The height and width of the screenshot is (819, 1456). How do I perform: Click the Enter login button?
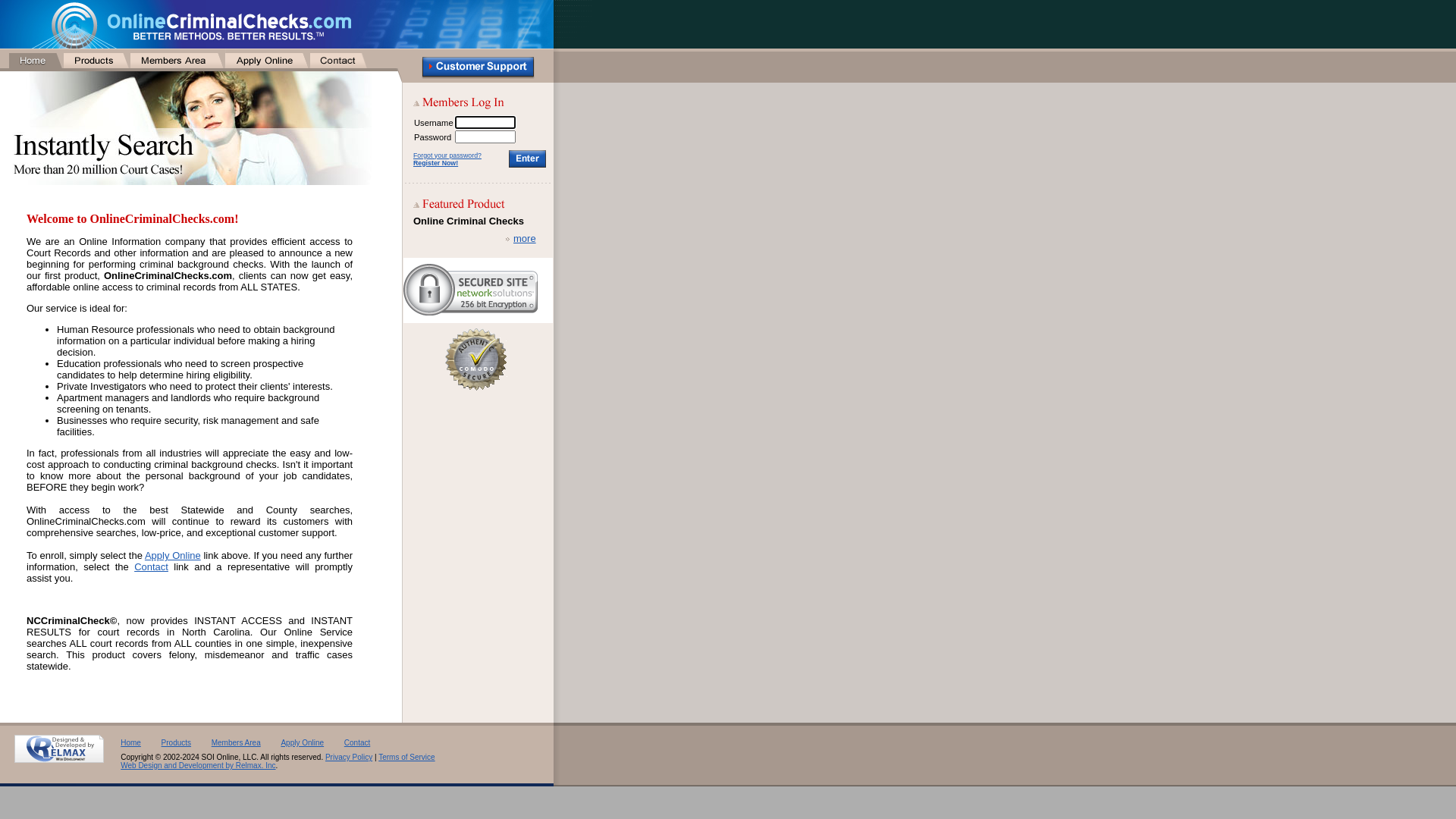pos(527,158)
